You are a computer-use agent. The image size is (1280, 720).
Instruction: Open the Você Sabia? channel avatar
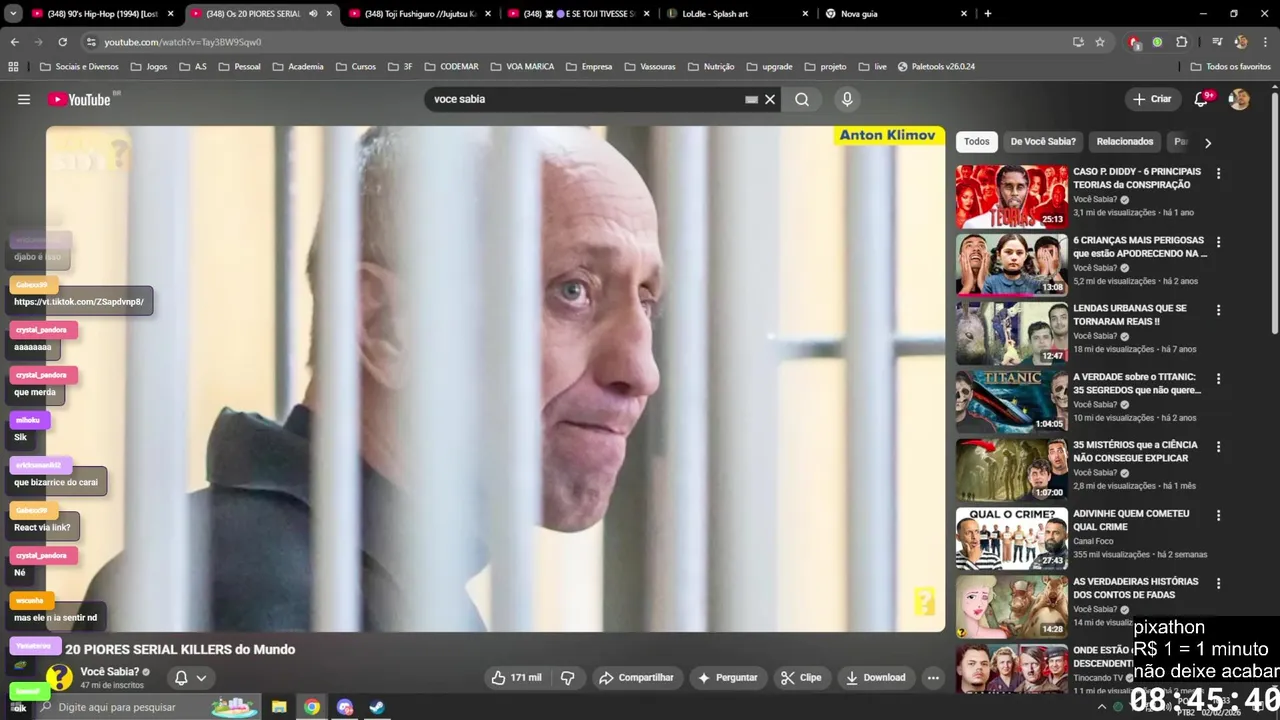(59, 678)
